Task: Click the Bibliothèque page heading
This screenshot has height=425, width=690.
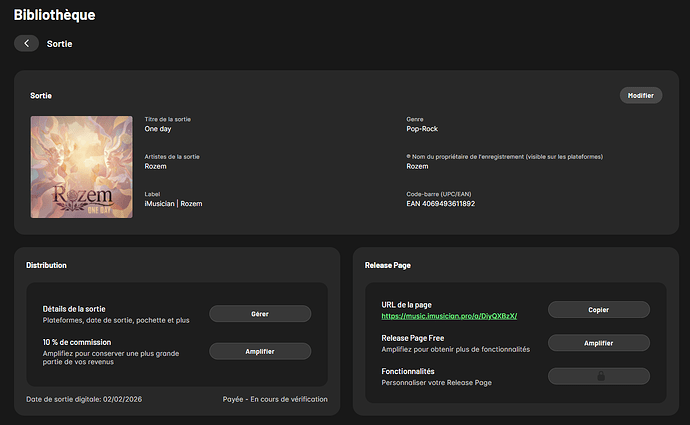Action: (x=56, y=15)
